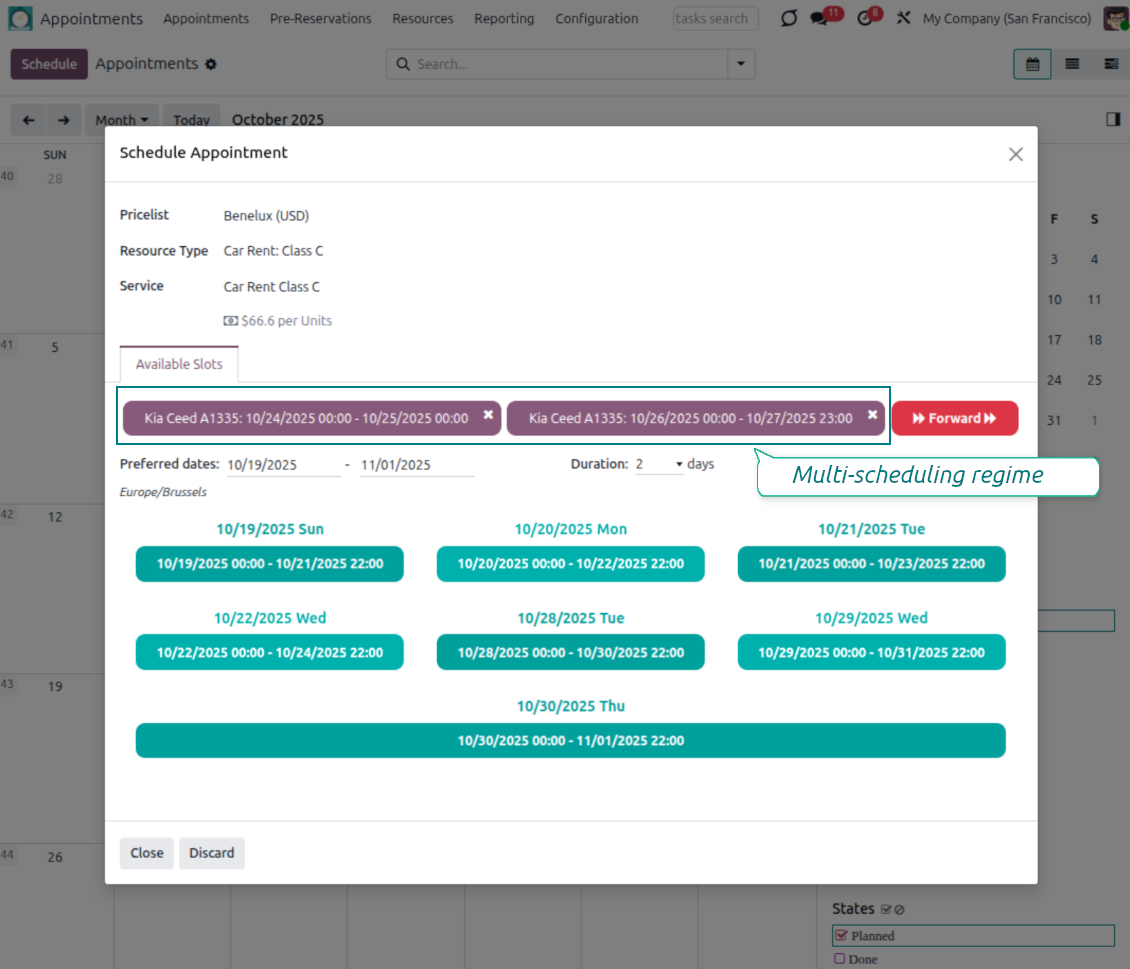Go to previous month arrow
The height and width of the screenshot is (969, 1130).
[x=28, y=120]
